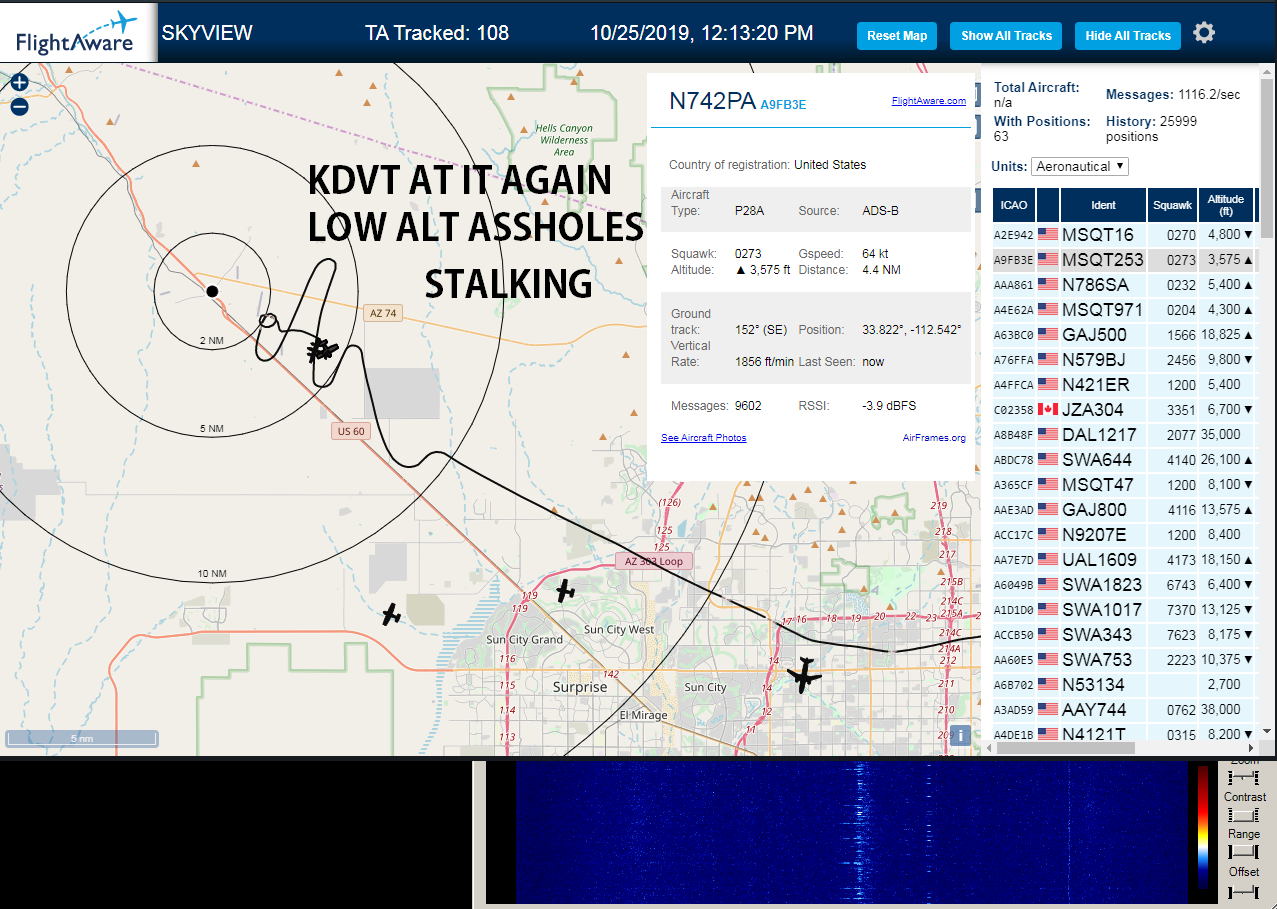
Task: Select the SWA343 row
Action: (1124, 634)
